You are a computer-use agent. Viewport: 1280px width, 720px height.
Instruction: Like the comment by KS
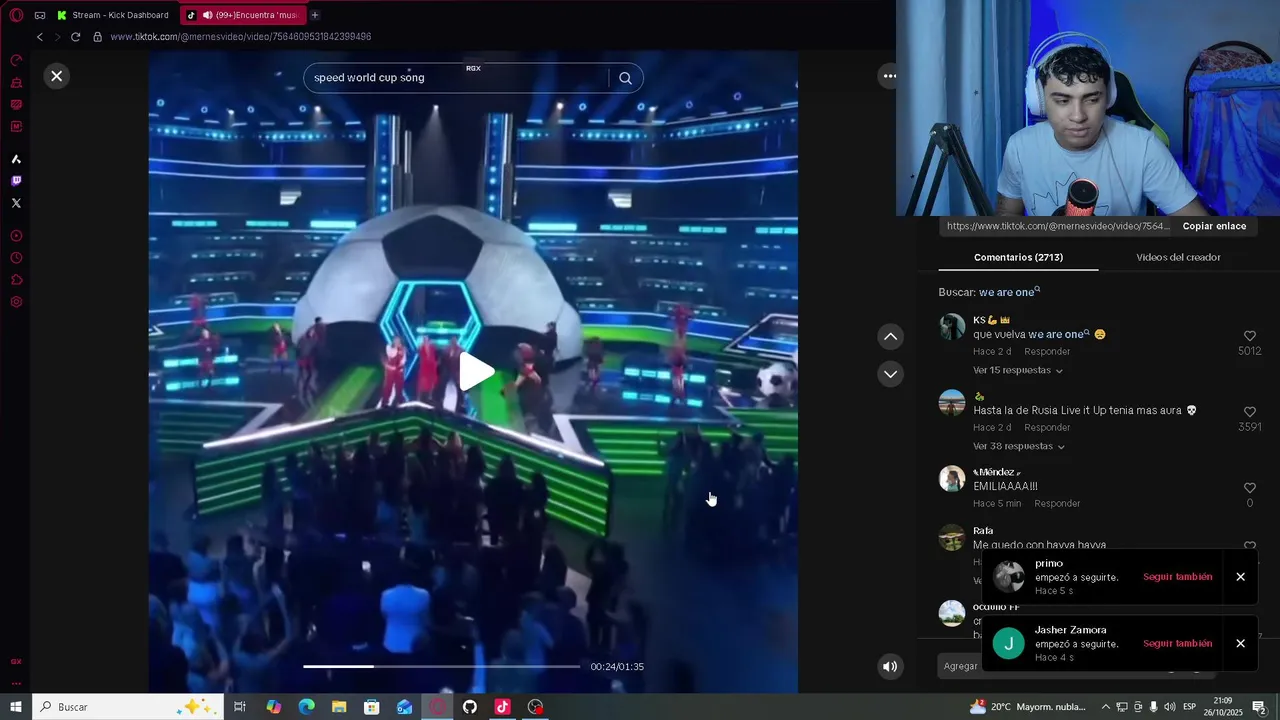click(x=1249, y=336)
